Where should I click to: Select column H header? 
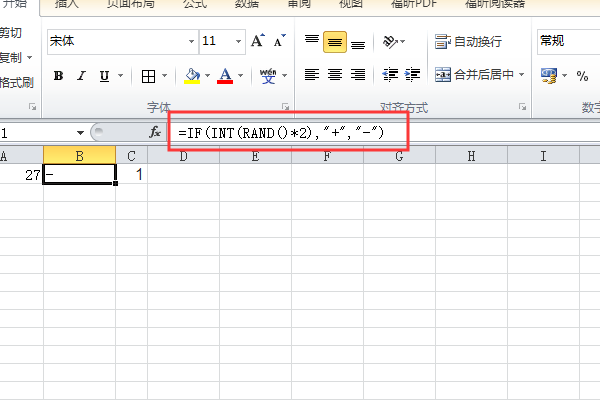coord(471,155)
